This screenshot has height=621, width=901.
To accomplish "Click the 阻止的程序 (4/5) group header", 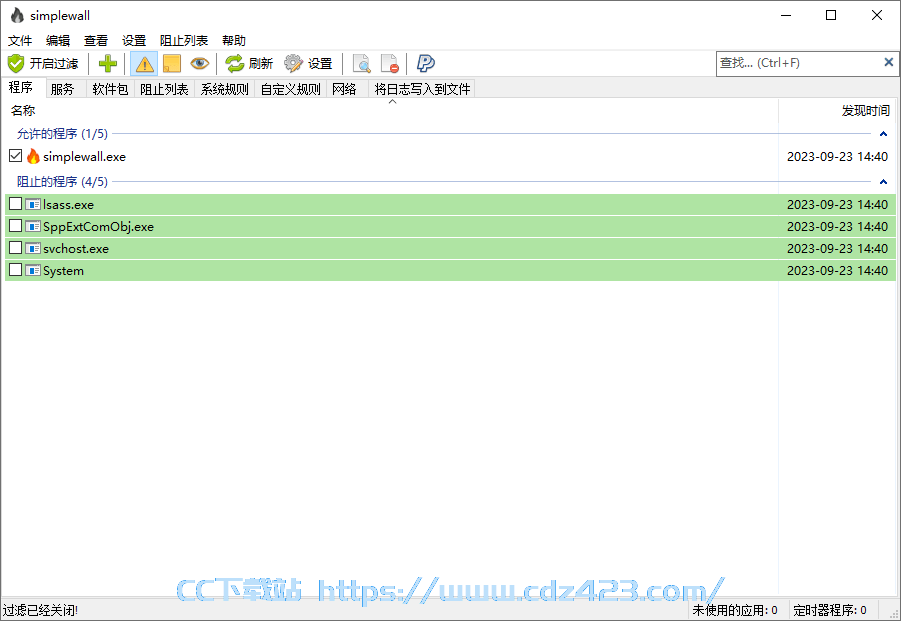I will coord(62,182).
